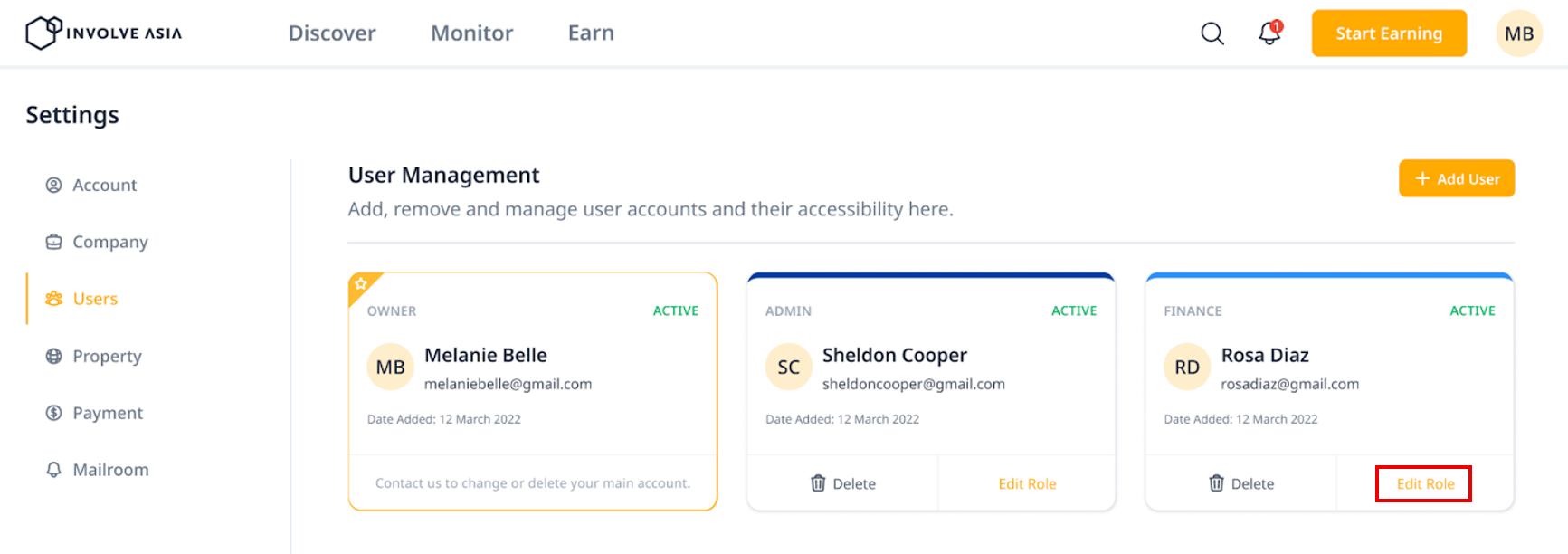This screenshot has width=1568, height=554.
Task: Click Melanie Belle's MB avatar on card
Action: [390, 367]
